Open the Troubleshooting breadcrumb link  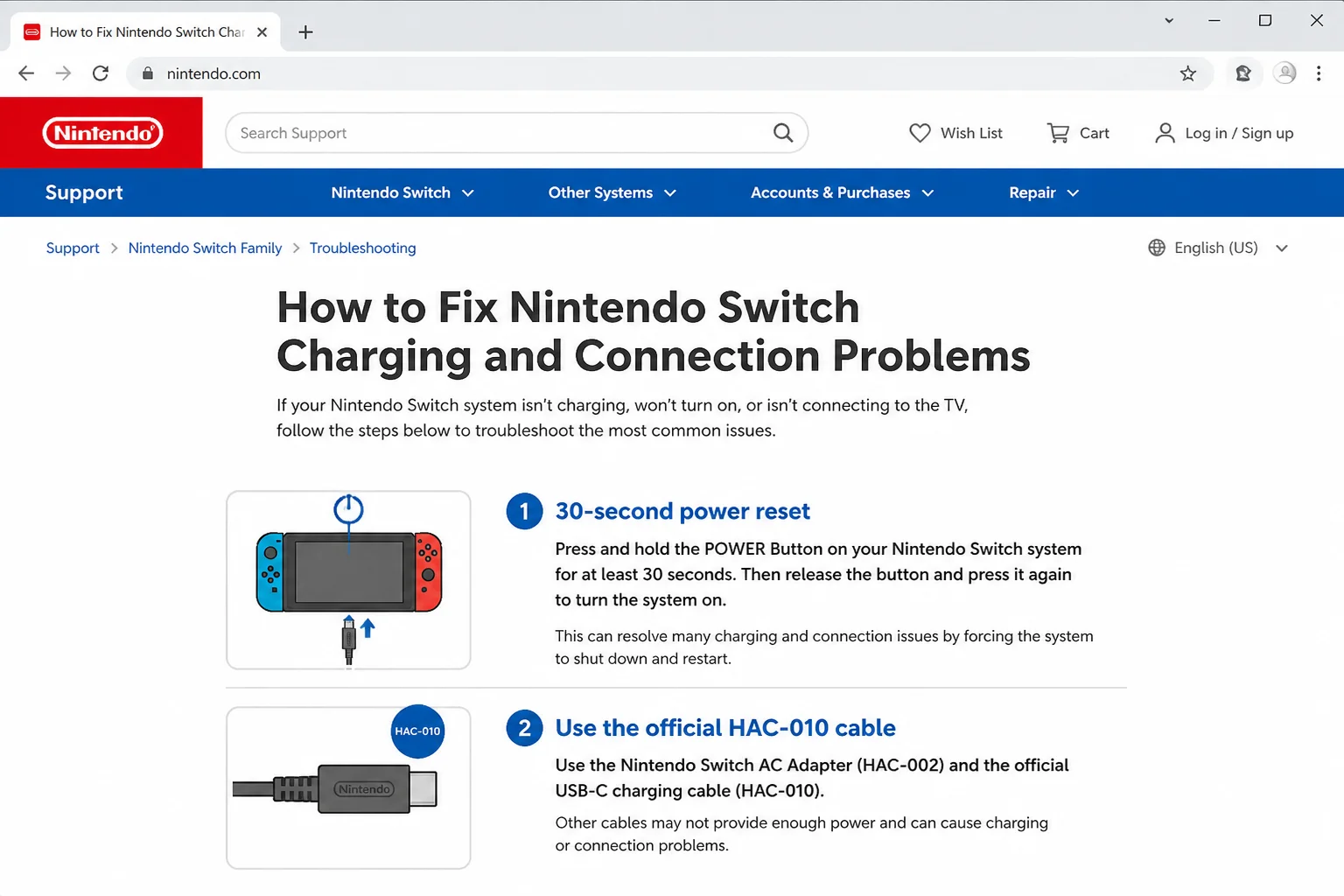pos(362,248)
